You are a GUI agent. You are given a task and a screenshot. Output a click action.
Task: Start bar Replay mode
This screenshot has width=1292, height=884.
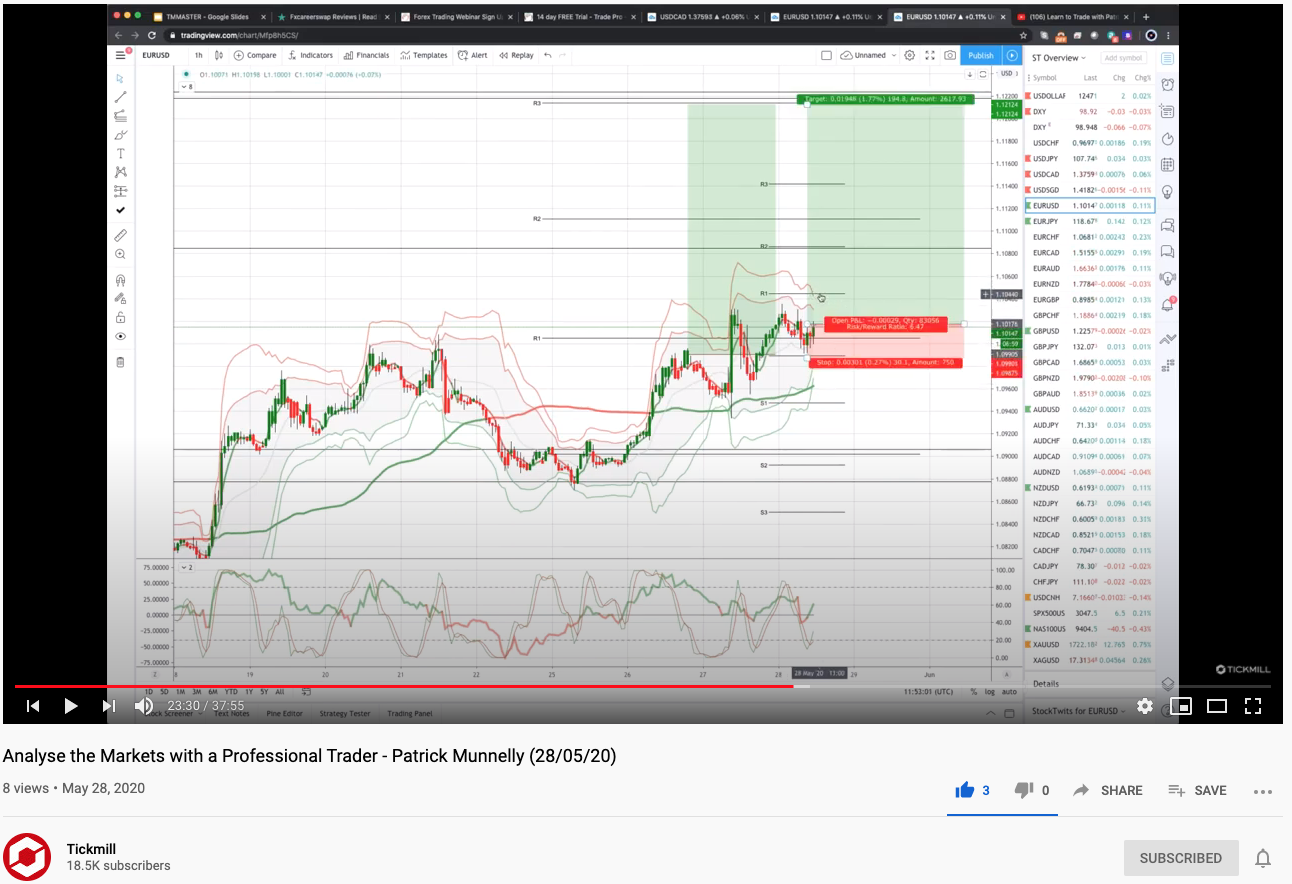(x=516, y=55)
